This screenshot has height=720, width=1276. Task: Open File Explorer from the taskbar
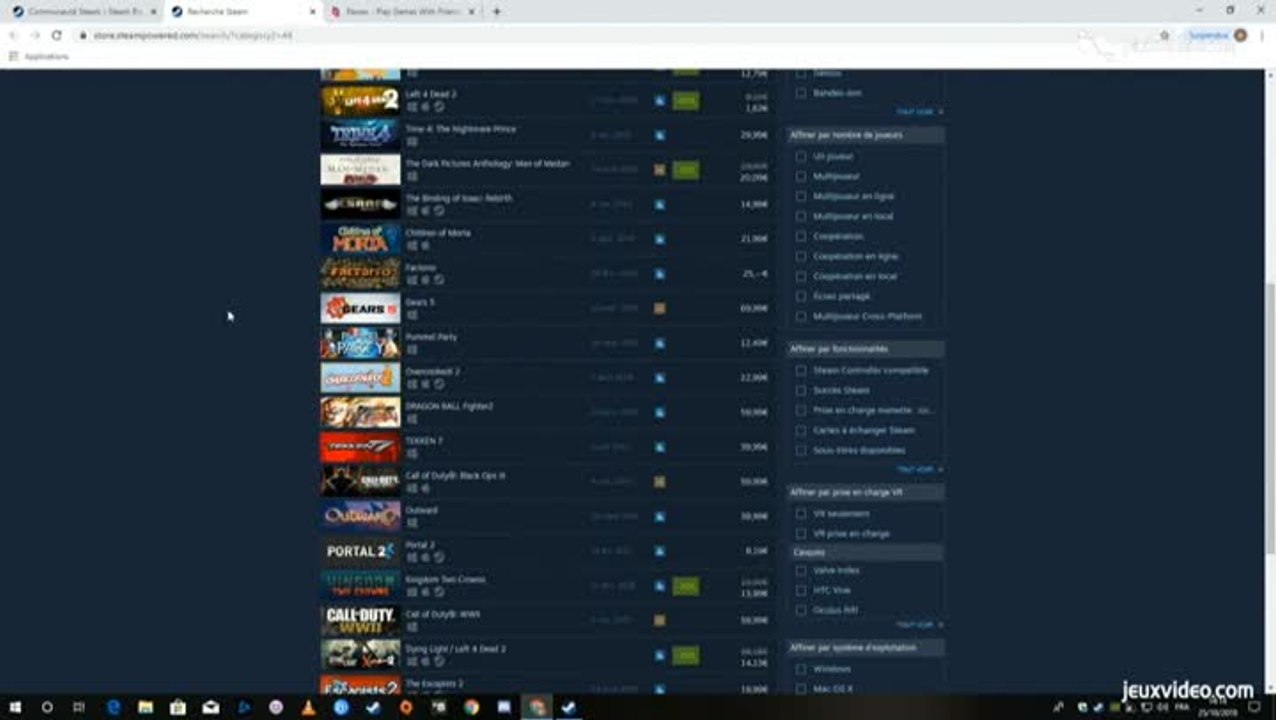tap(146, 707)
